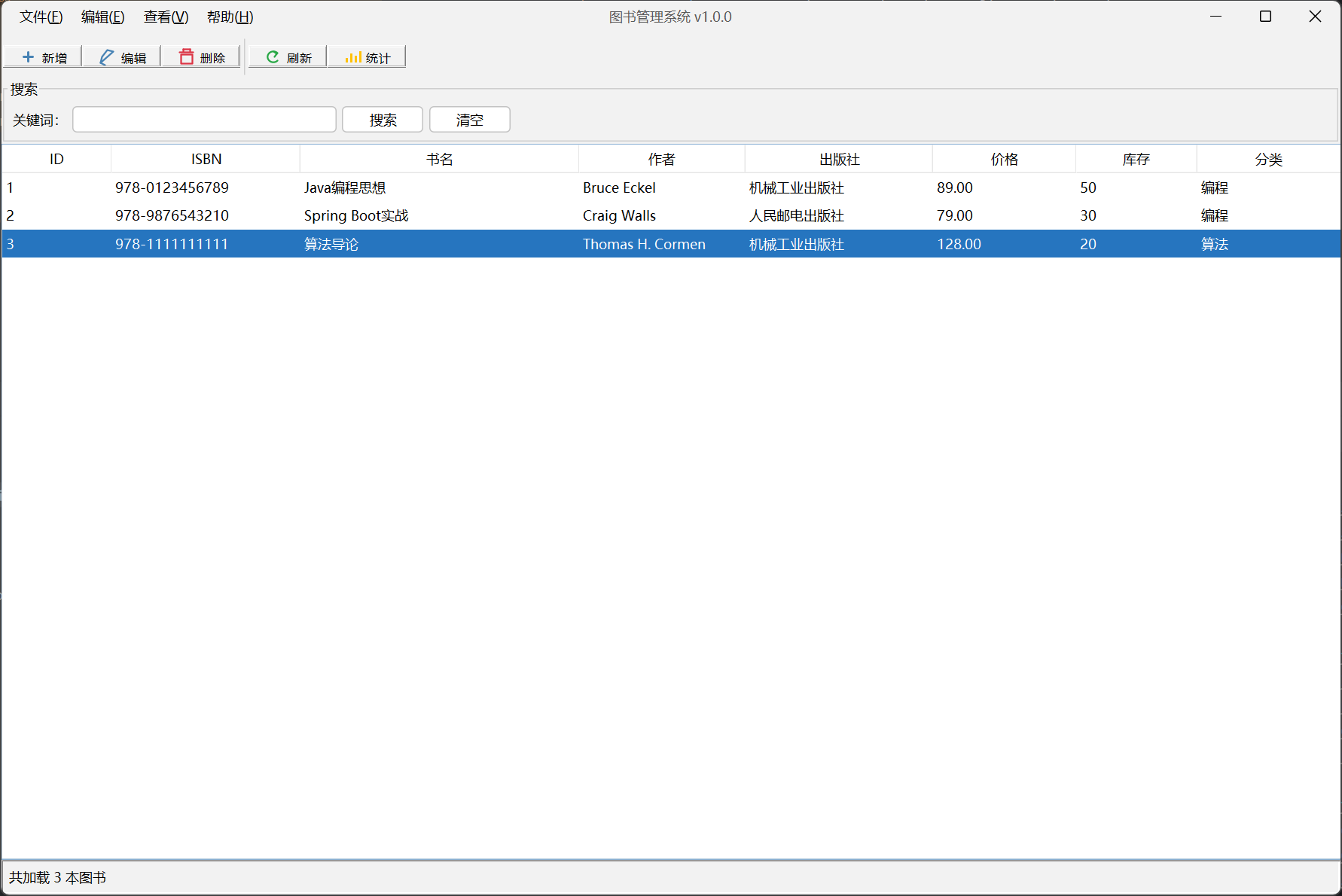Open the 统计 statistics chart icon
Screen dimensions: 1342x896
(x=352, y=57)
